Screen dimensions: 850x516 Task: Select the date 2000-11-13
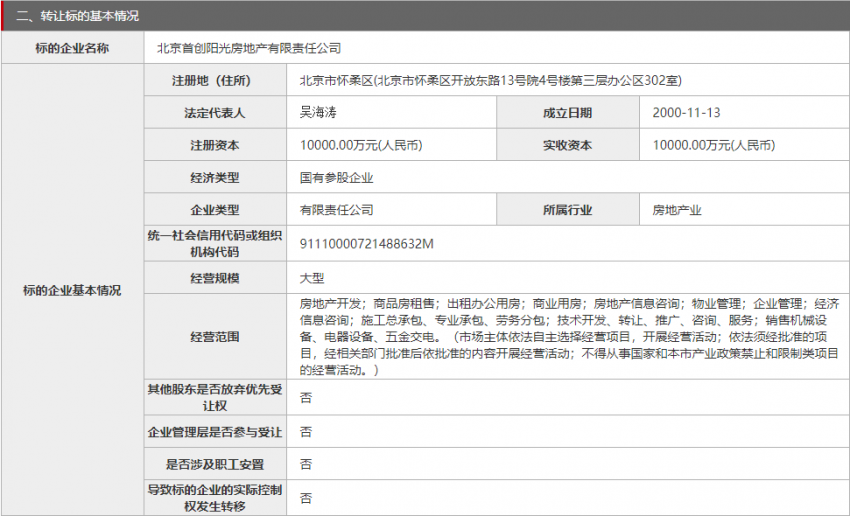pos(686,113)
